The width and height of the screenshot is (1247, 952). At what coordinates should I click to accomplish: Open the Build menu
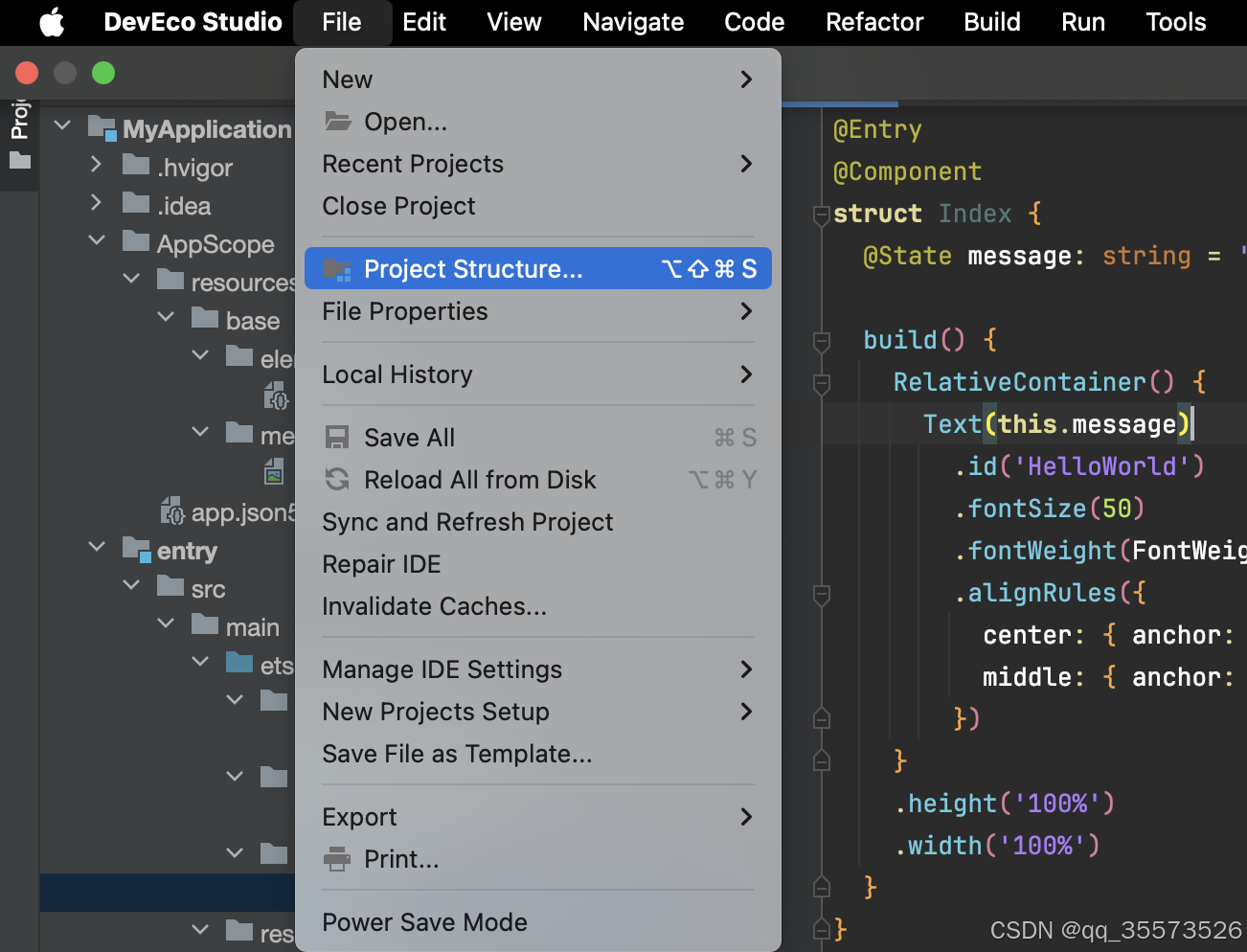tap(992, 22)
